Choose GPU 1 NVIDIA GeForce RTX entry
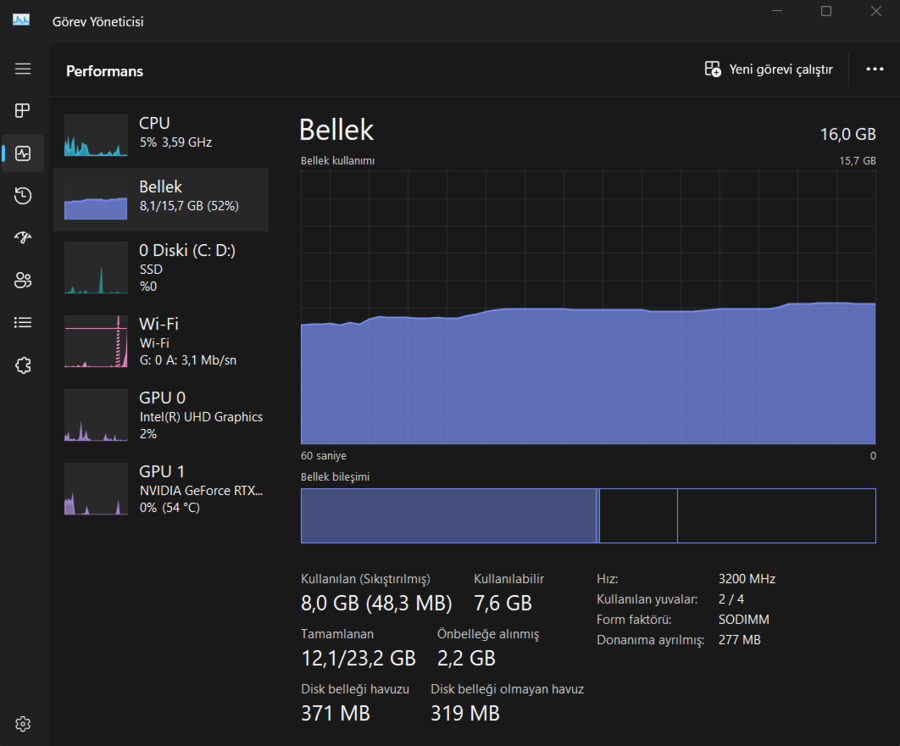 161,489
